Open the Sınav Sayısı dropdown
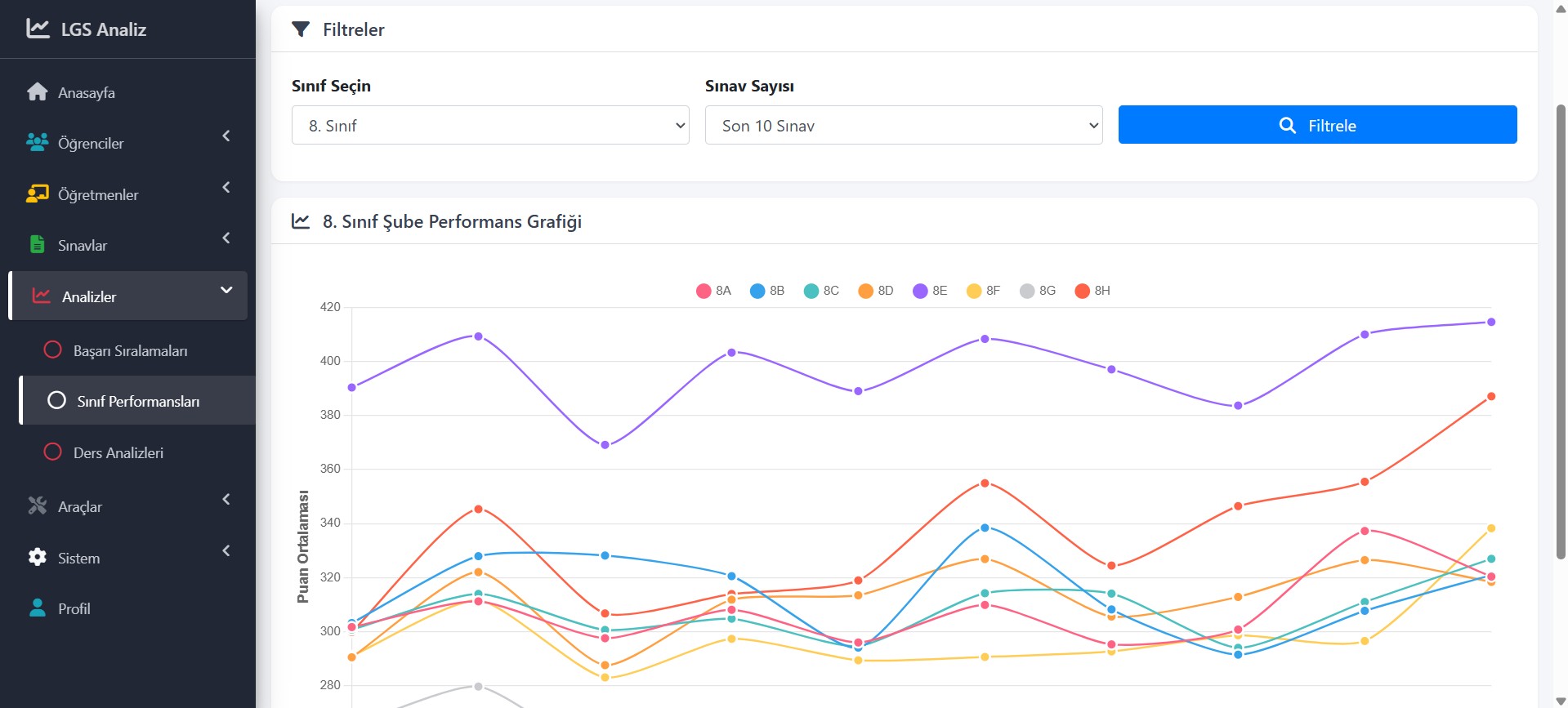1568x708 pixels. (x=904, y=126)
